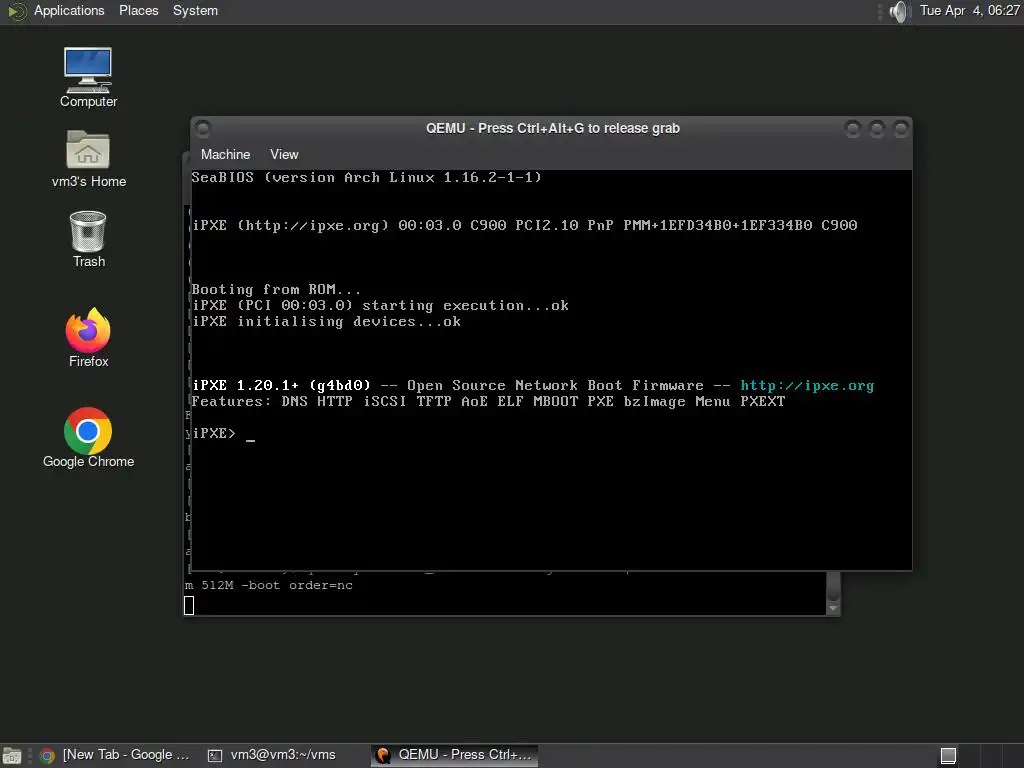Image resolution: width=1024 pixels, height=768 pixels.
Task: Select the Google Chrome desktop icon
Action: (x=88, y=438)
